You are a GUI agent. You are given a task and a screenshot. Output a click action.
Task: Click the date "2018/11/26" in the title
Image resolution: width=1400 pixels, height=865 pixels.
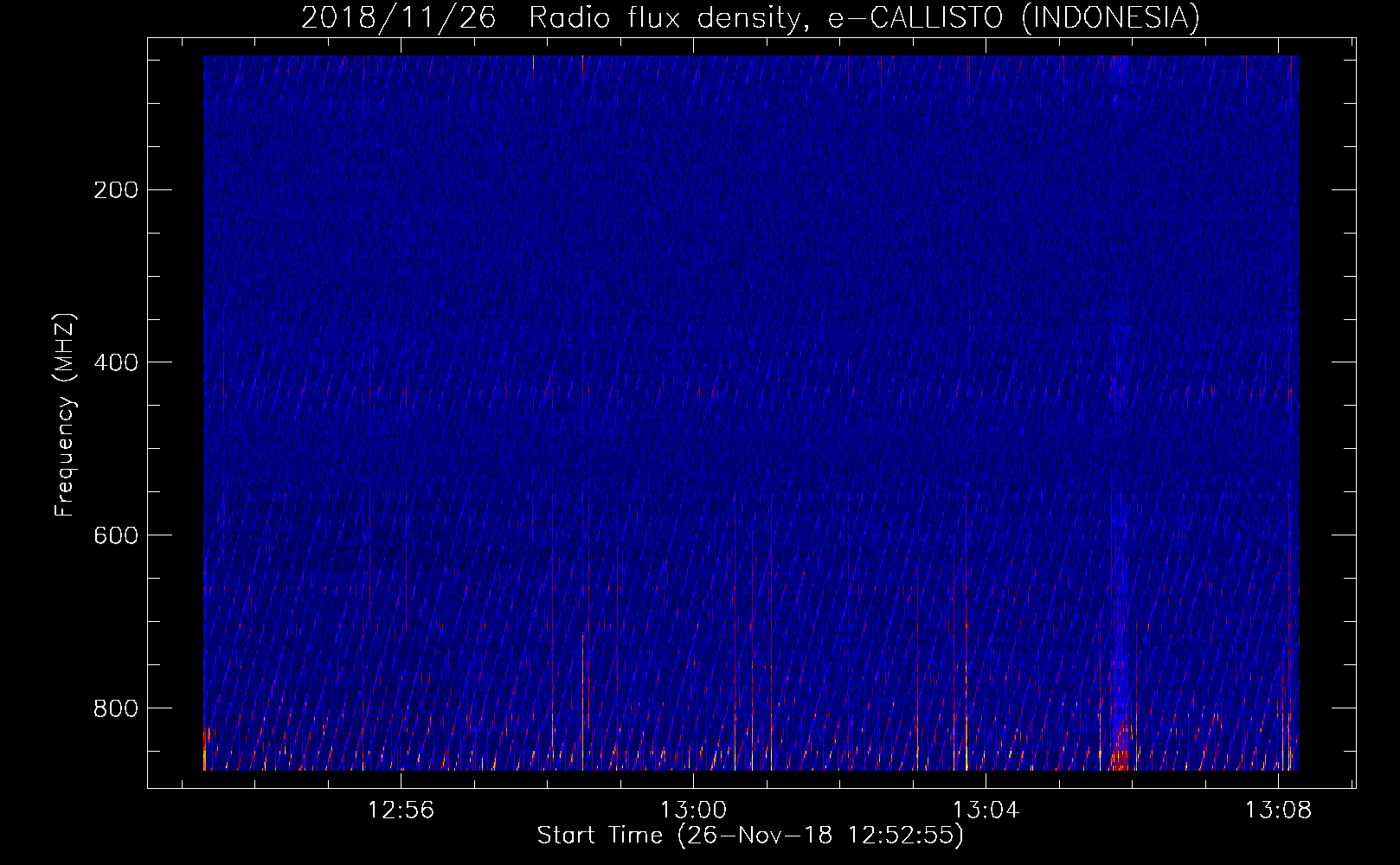pyautogui.click(x=399, y=17)
